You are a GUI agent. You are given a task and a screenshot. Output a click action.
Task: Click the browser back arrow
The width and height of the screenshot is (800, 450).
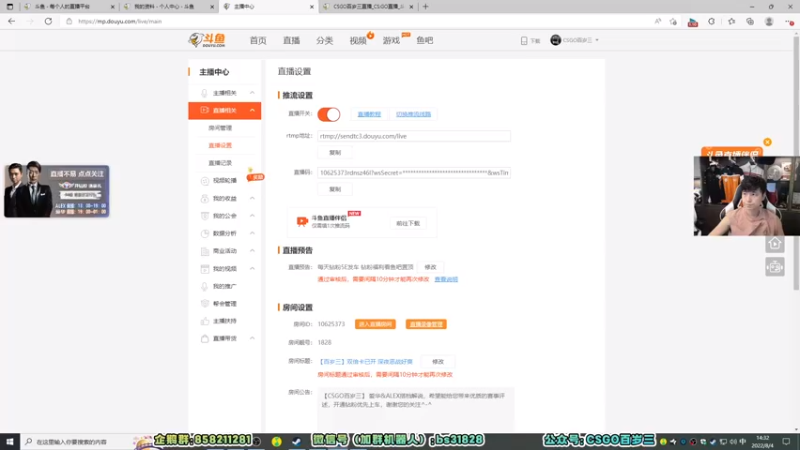[11, 21]
